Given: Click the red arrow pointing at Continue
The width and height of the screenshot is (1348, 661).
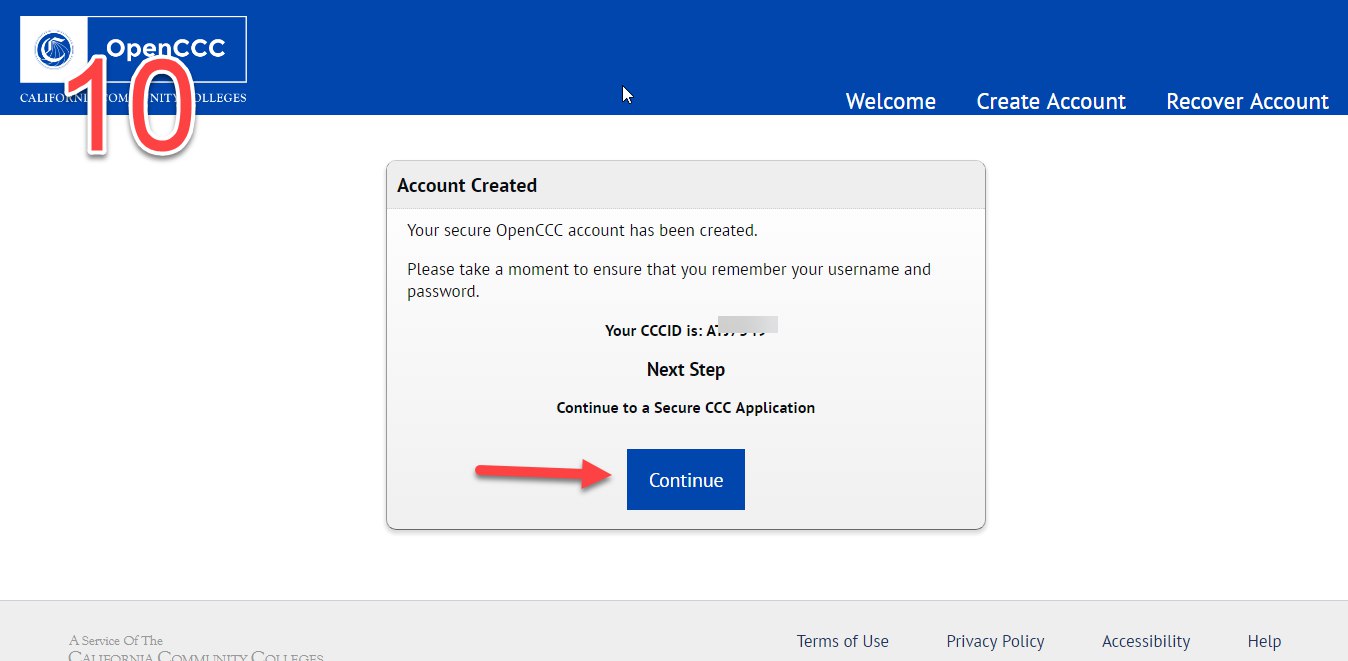Looking at the screenshot, I should pyautogui.click(x=543, y=474).
